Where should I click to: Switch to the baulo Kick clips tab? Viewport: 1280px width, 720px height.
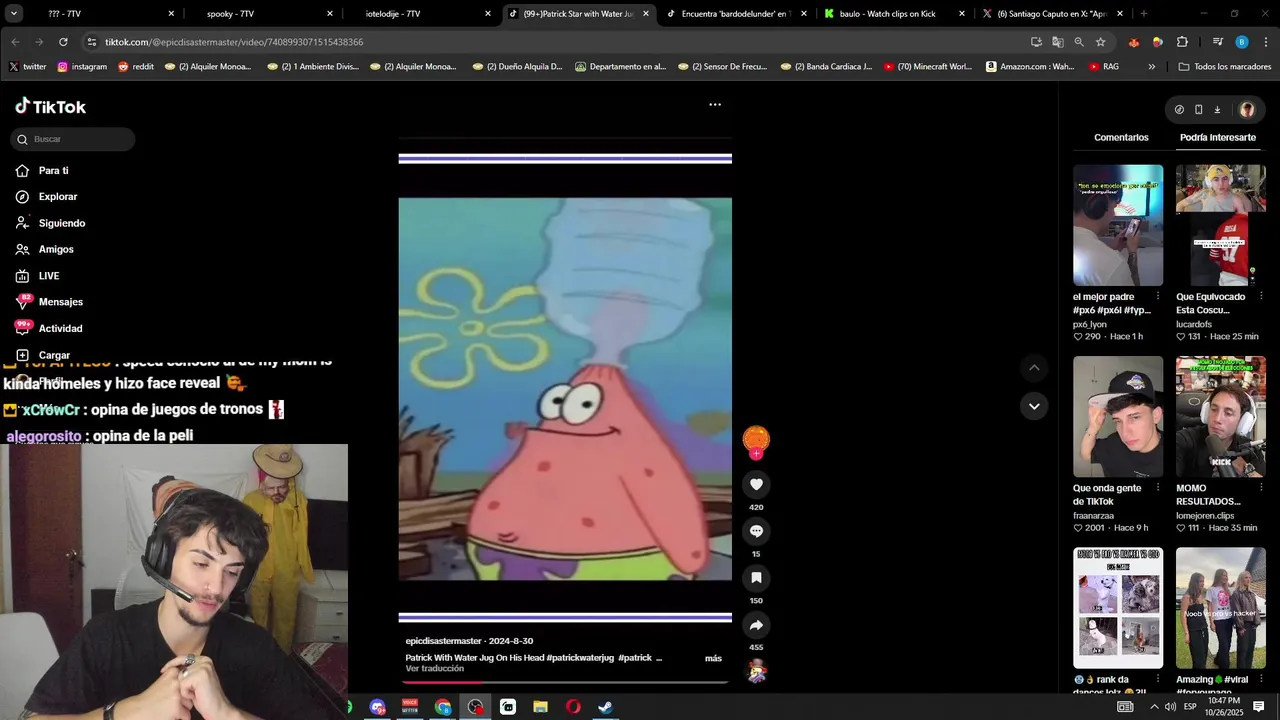895,14
